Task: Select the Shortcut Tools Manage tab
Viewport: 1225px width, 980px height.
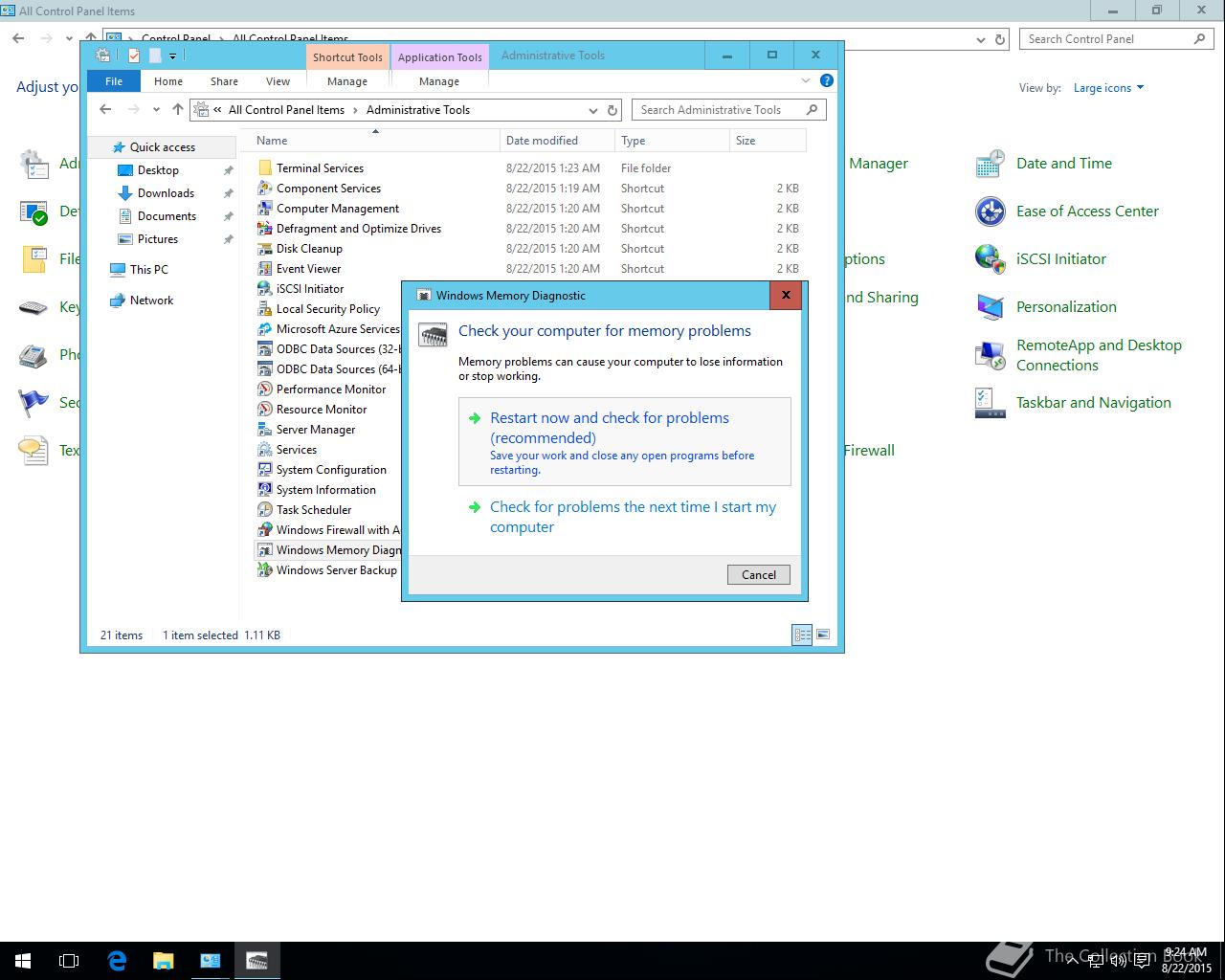Action: tap(347, 81)
